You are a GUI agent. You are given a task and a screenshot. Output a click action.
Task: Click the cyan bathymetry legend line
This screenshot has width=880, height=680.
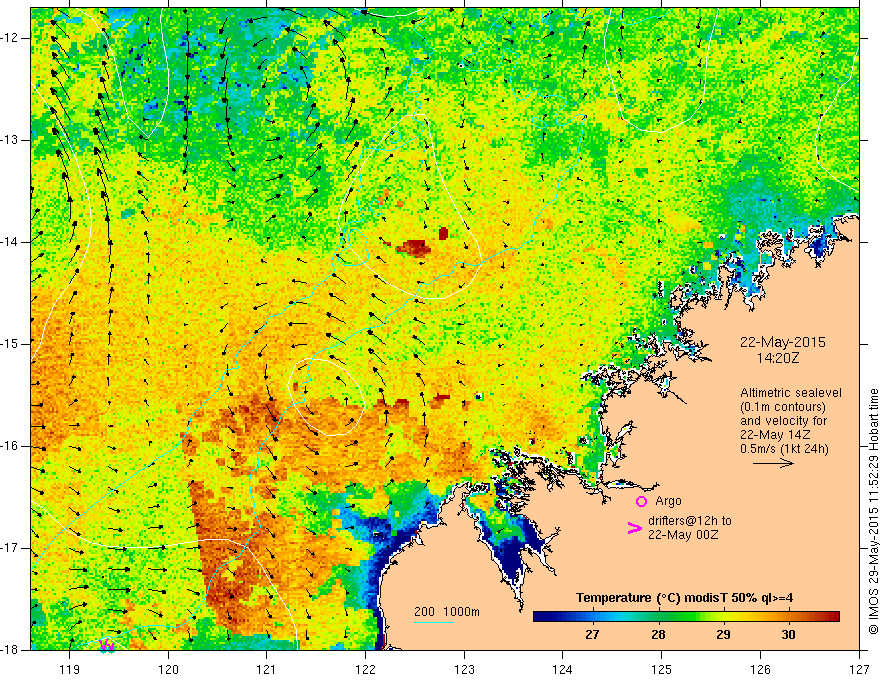(434, 622)
